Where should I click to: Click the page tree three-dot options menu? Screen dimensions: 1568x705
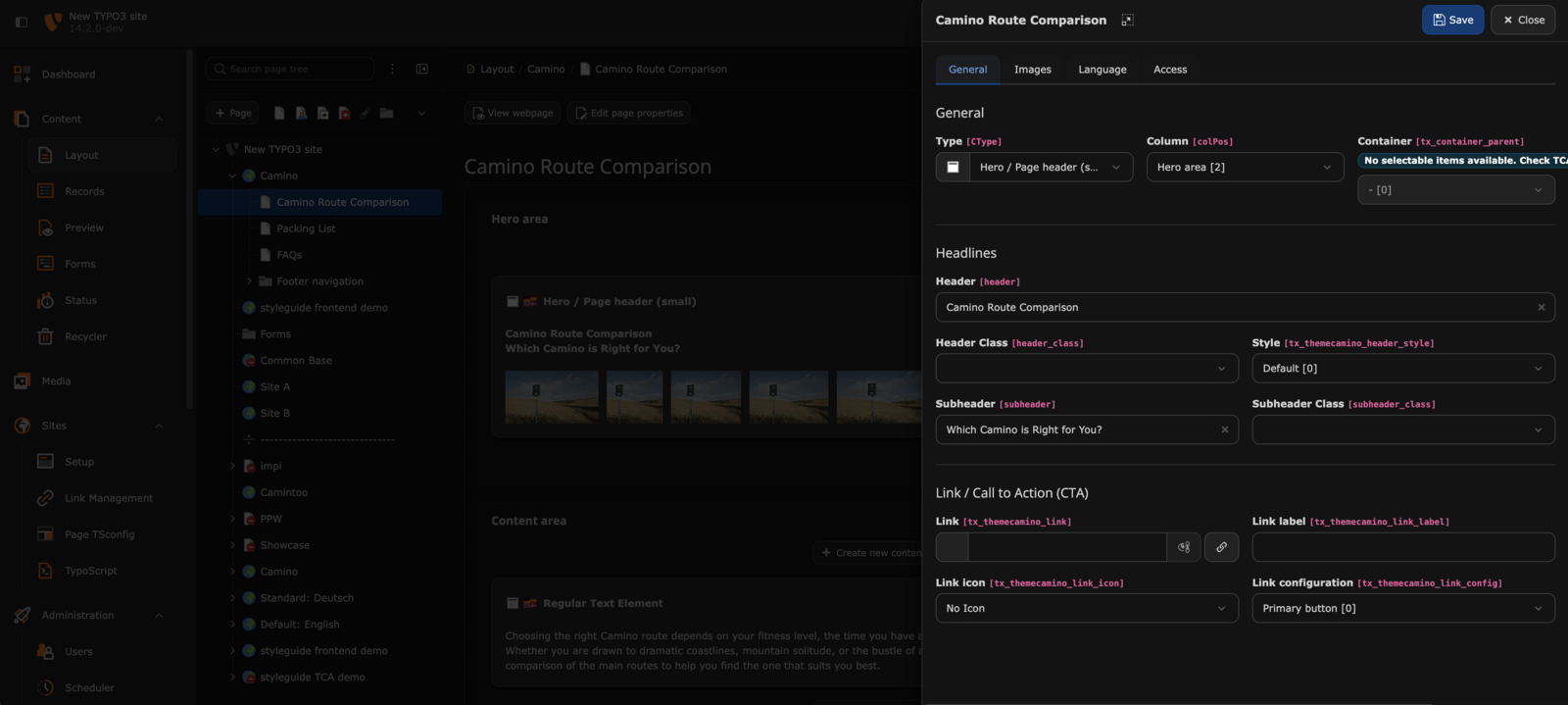pyautogui.click(x=392, y=70)
